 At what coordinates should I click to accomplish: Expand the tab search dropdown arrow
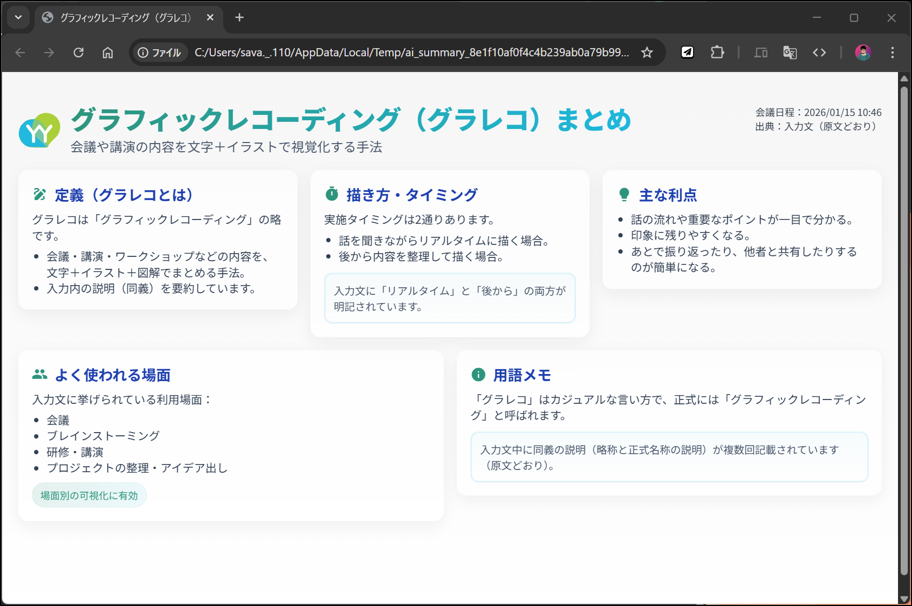click(x=18, y=17)
